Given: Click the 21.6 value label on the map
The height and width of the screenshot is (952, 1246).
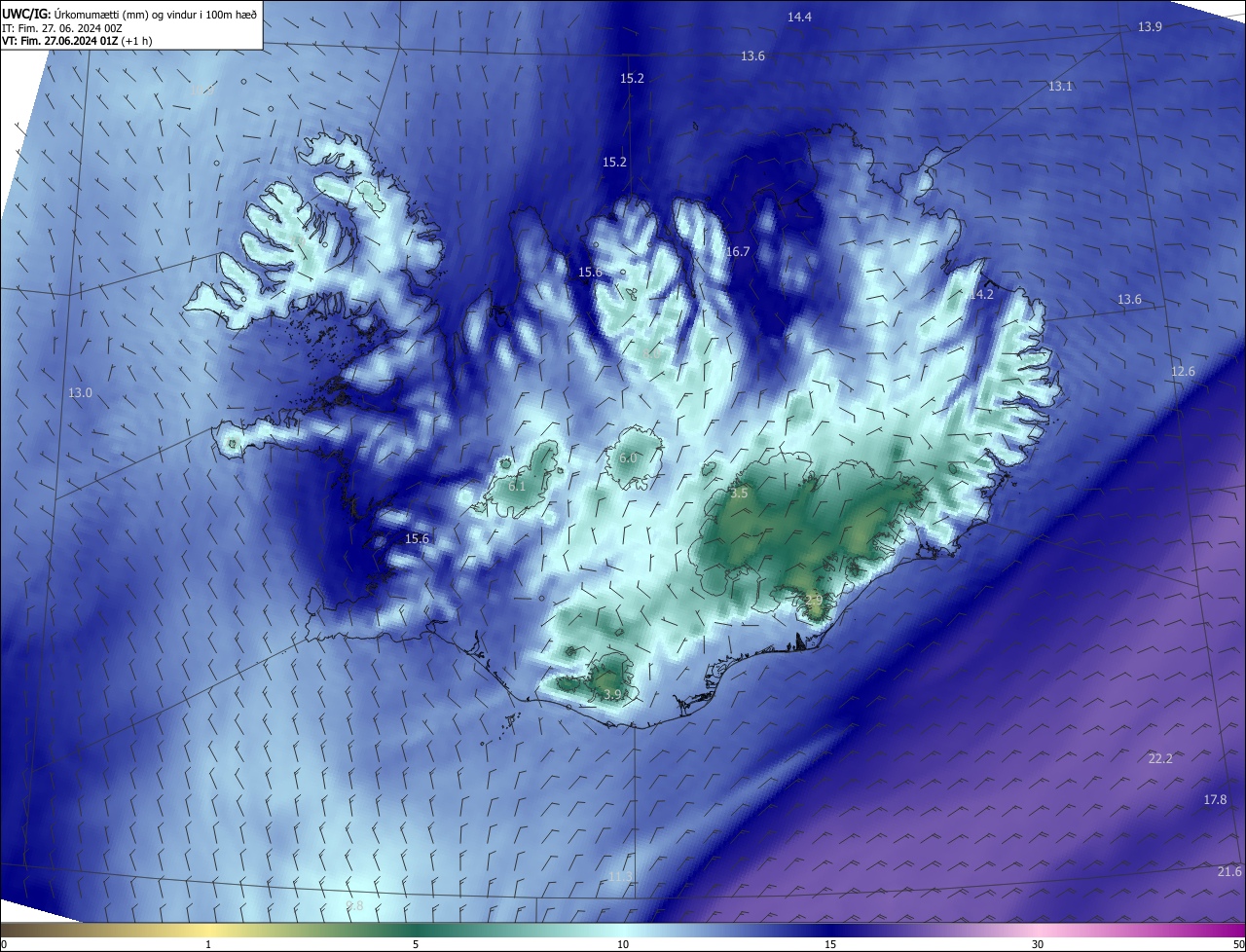Looking at the screenshot, I should click(1229, 872).
